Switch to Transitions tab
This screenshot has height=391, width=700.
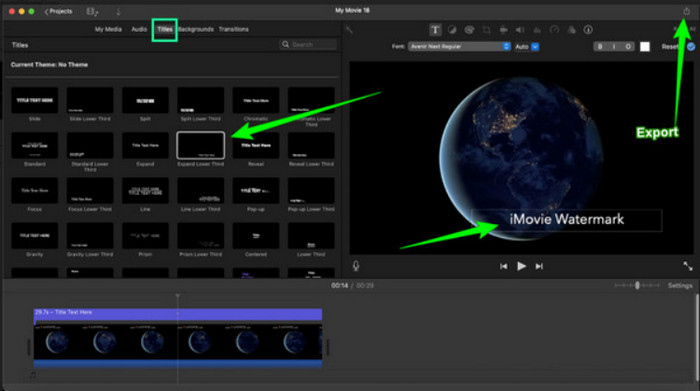[x=233, y=29]
